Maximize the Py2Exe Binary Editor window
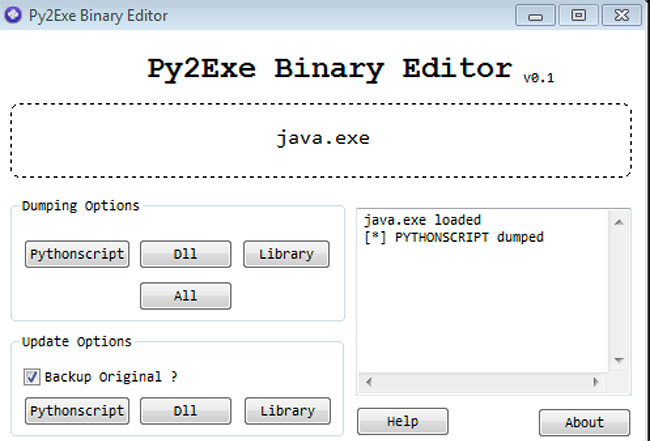 pos(578,15)
